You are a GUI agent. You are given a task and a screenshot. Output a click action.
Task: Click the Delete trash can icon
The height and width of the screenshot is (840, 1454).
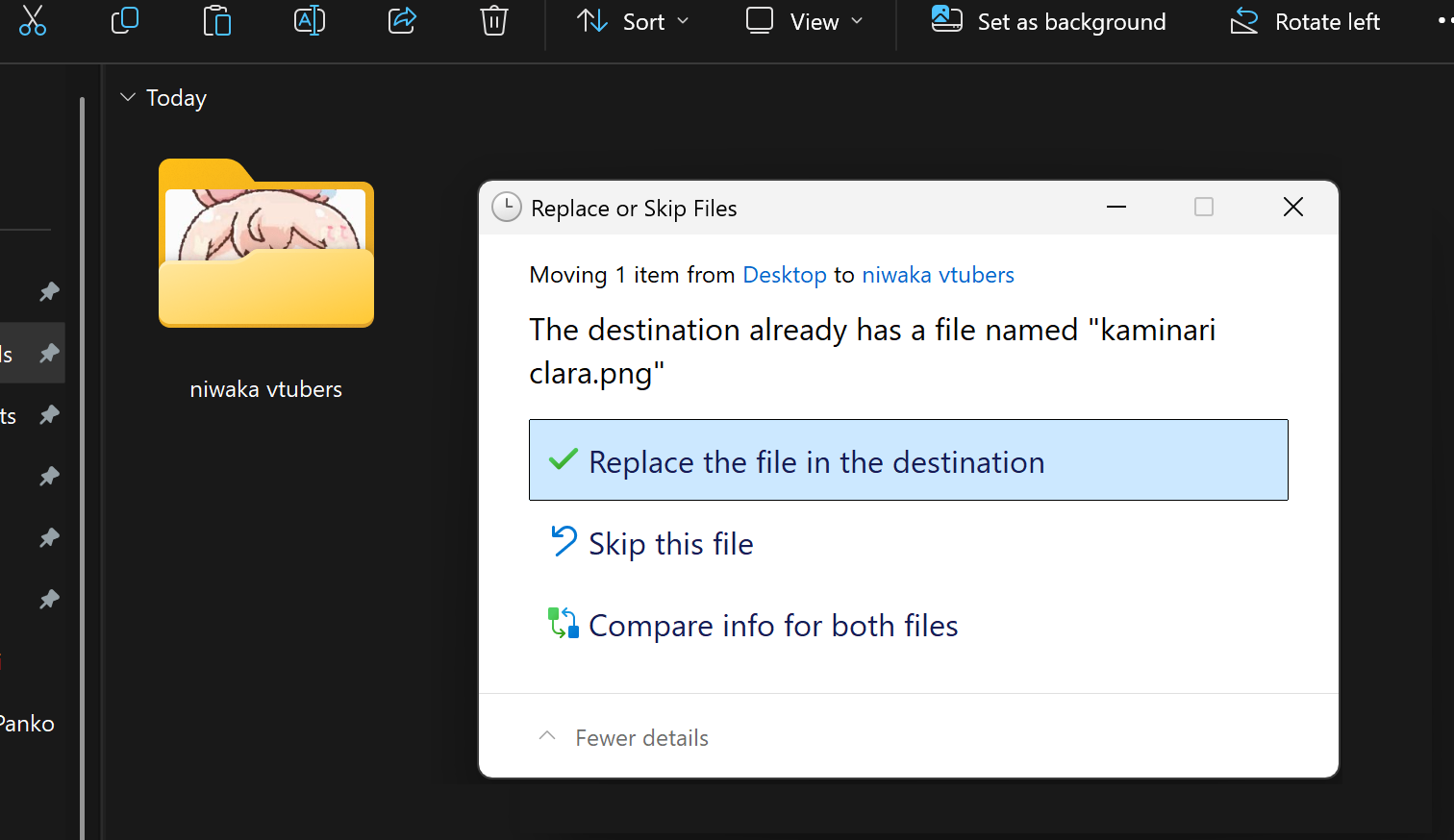(493, 20)
